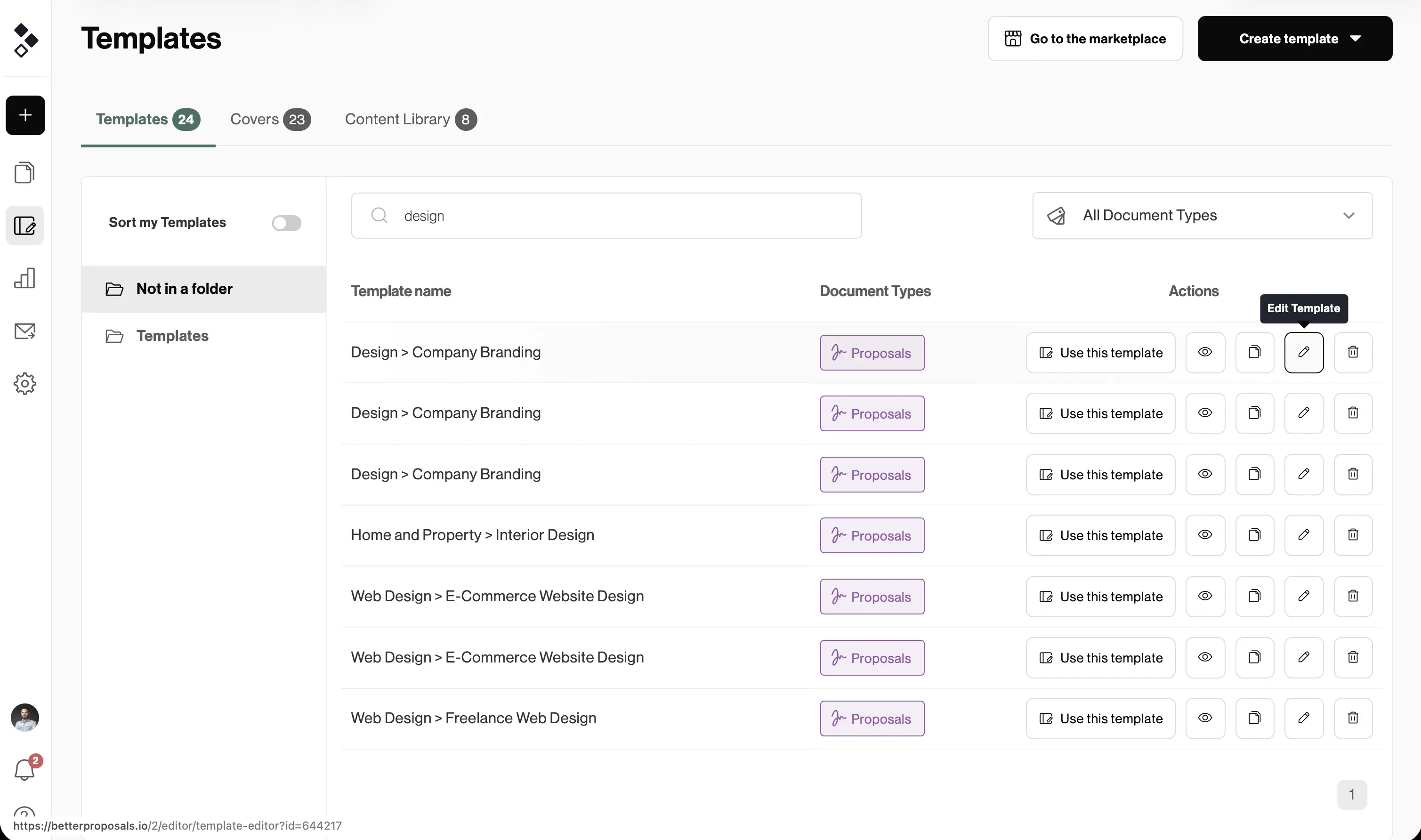Preview the Freelance Web Design template
This screenshot has height=840, width=1421.
tap(1205, 719)
